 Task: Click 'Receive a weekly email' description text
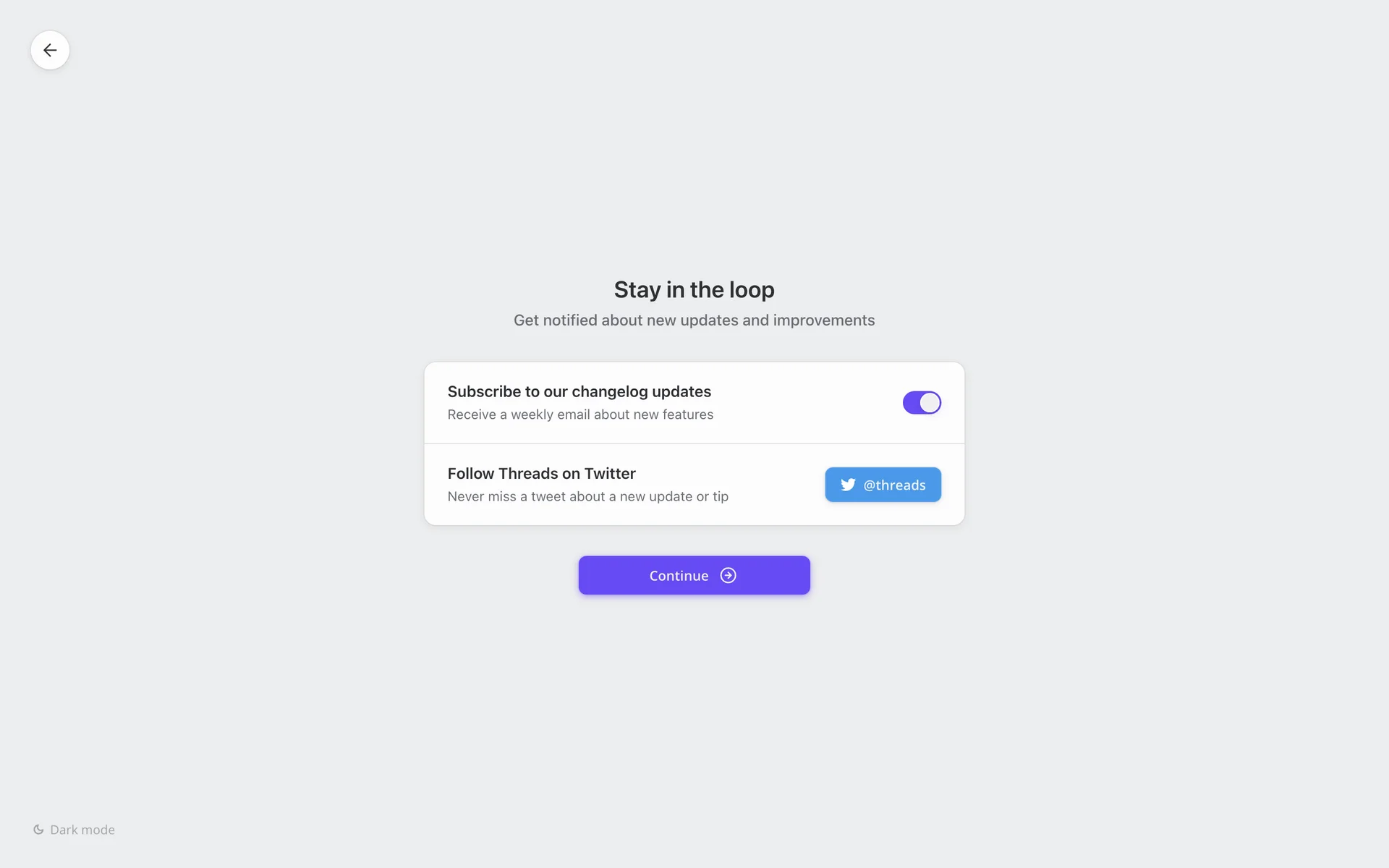580,414
